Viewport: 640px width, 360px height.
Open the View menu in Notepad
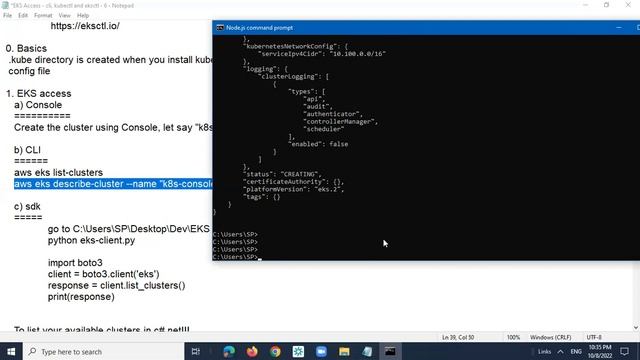(x=64, y=16)
